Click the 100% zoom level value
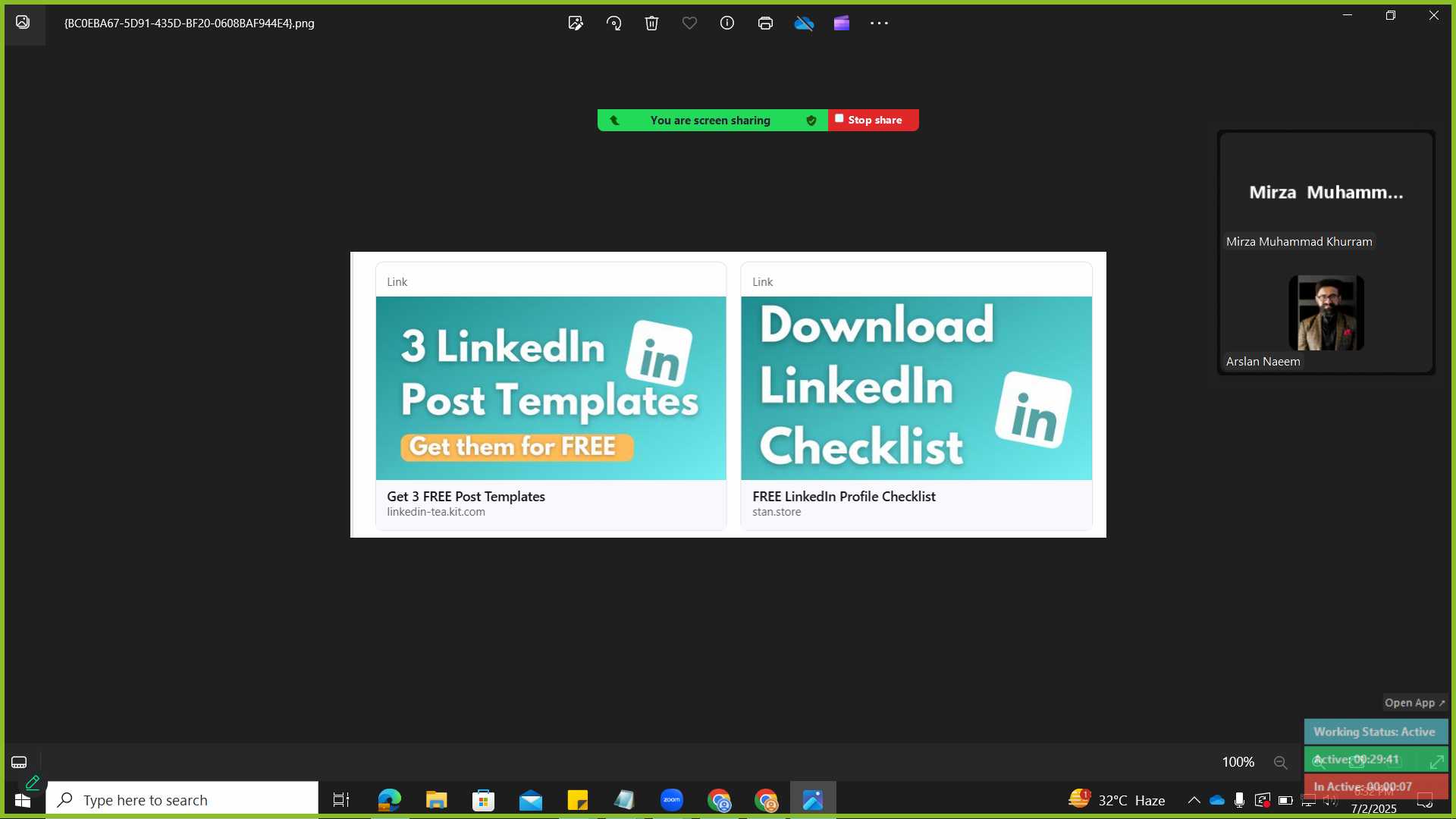Viewport: 1456px width, 819px height. [x=1238, y=762]
